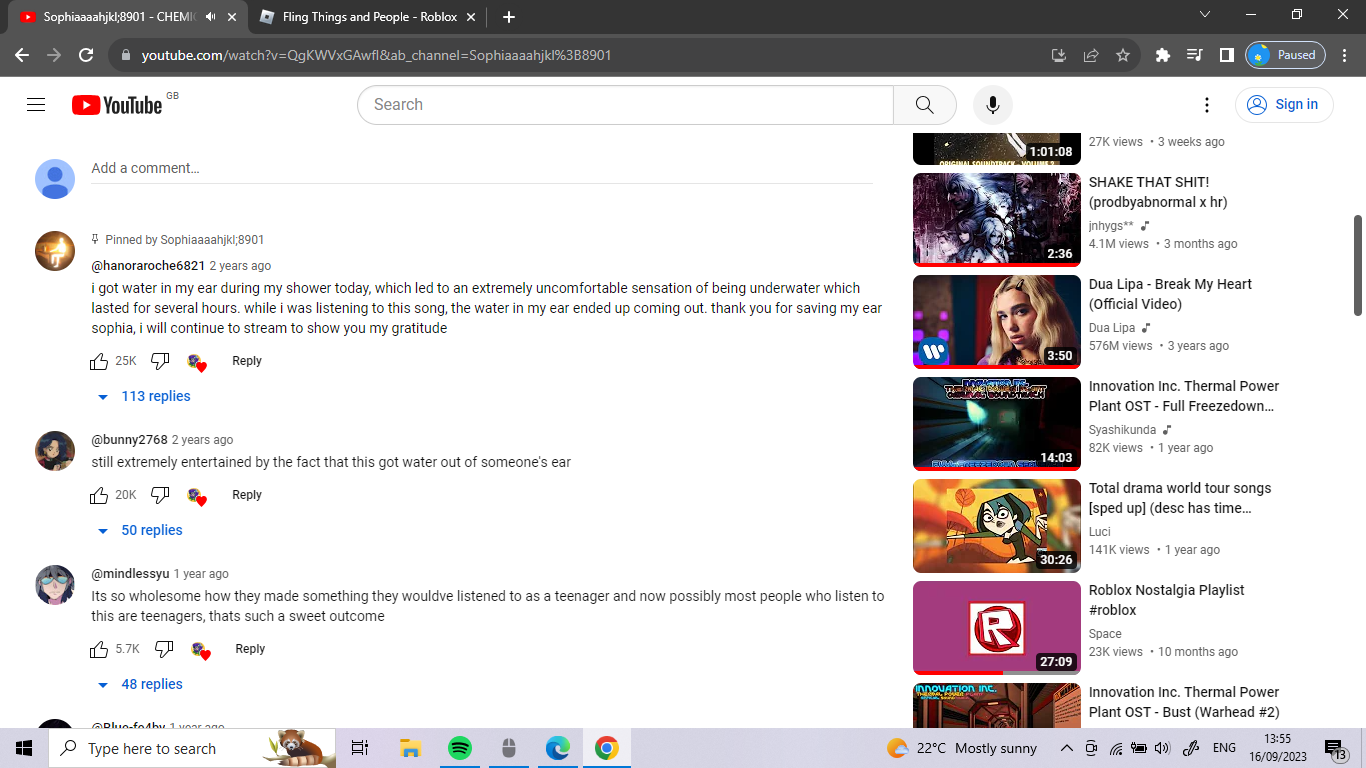Open media controls in Chrome toolbar
Image resolution: width=1366 pixels, height=768 pixels.
coord(1194,55)
